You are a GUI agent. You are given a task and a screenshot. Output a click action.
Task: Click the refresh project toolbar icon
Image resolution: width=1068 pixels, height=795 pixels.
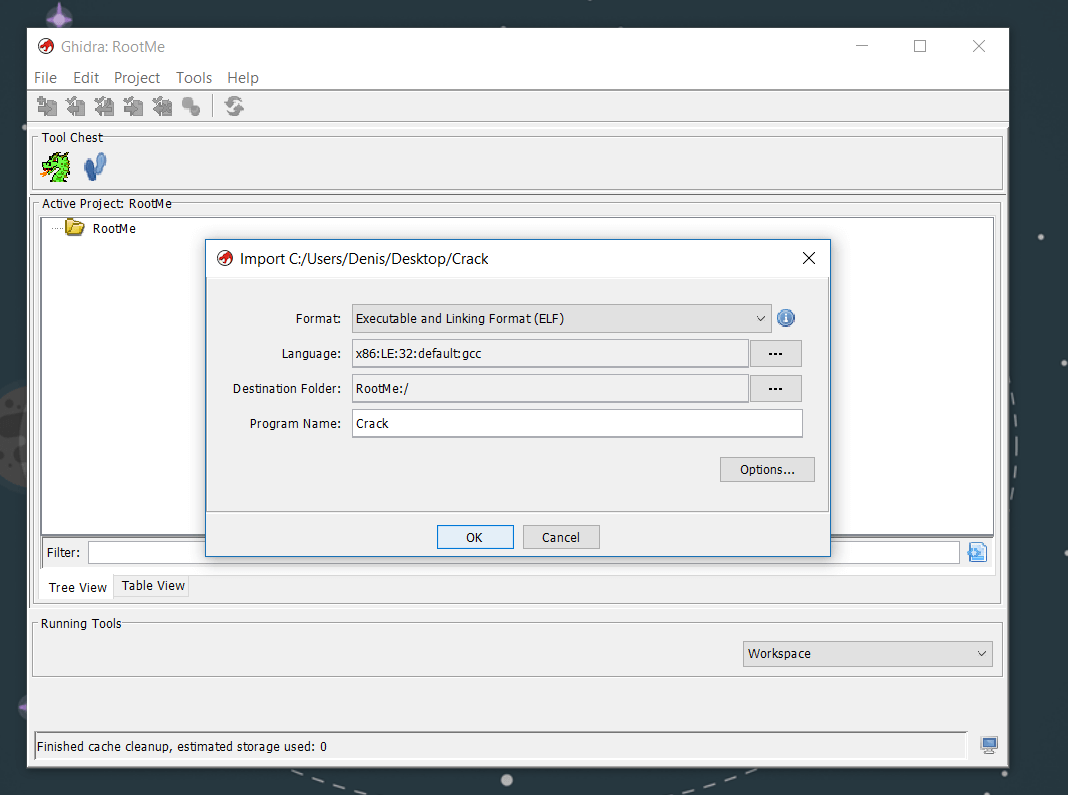[x=234, y=106]
